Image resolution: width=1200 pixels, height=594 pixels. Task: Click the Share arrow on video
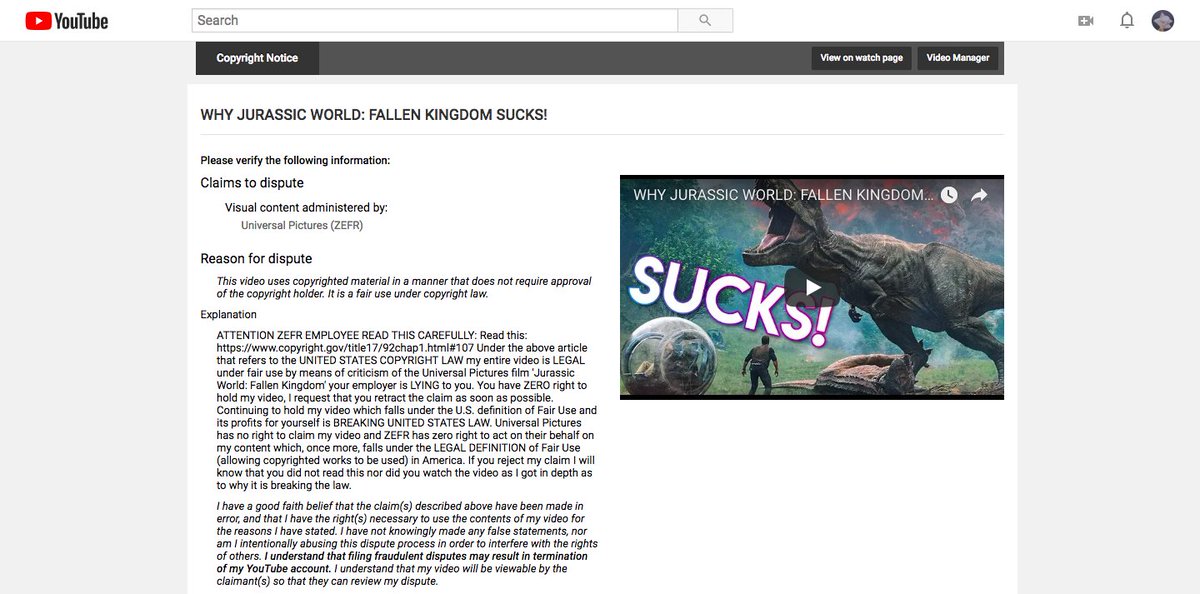click(980, 195)
